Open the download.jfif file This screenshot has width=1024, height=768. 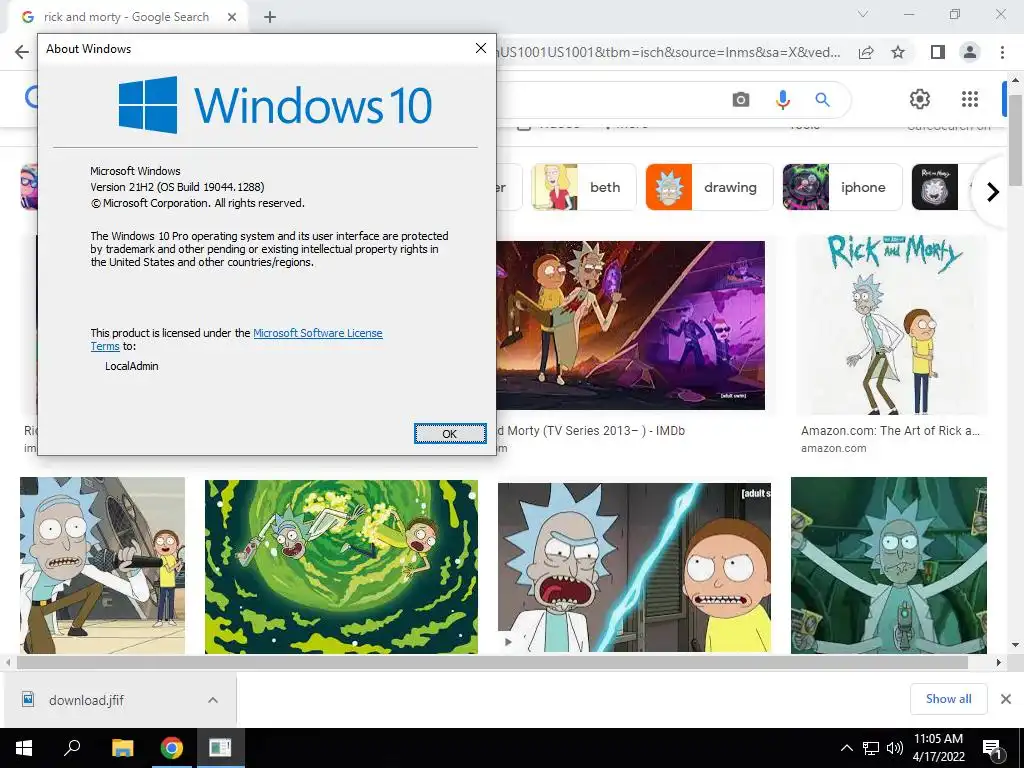click(x=86, y=700)
